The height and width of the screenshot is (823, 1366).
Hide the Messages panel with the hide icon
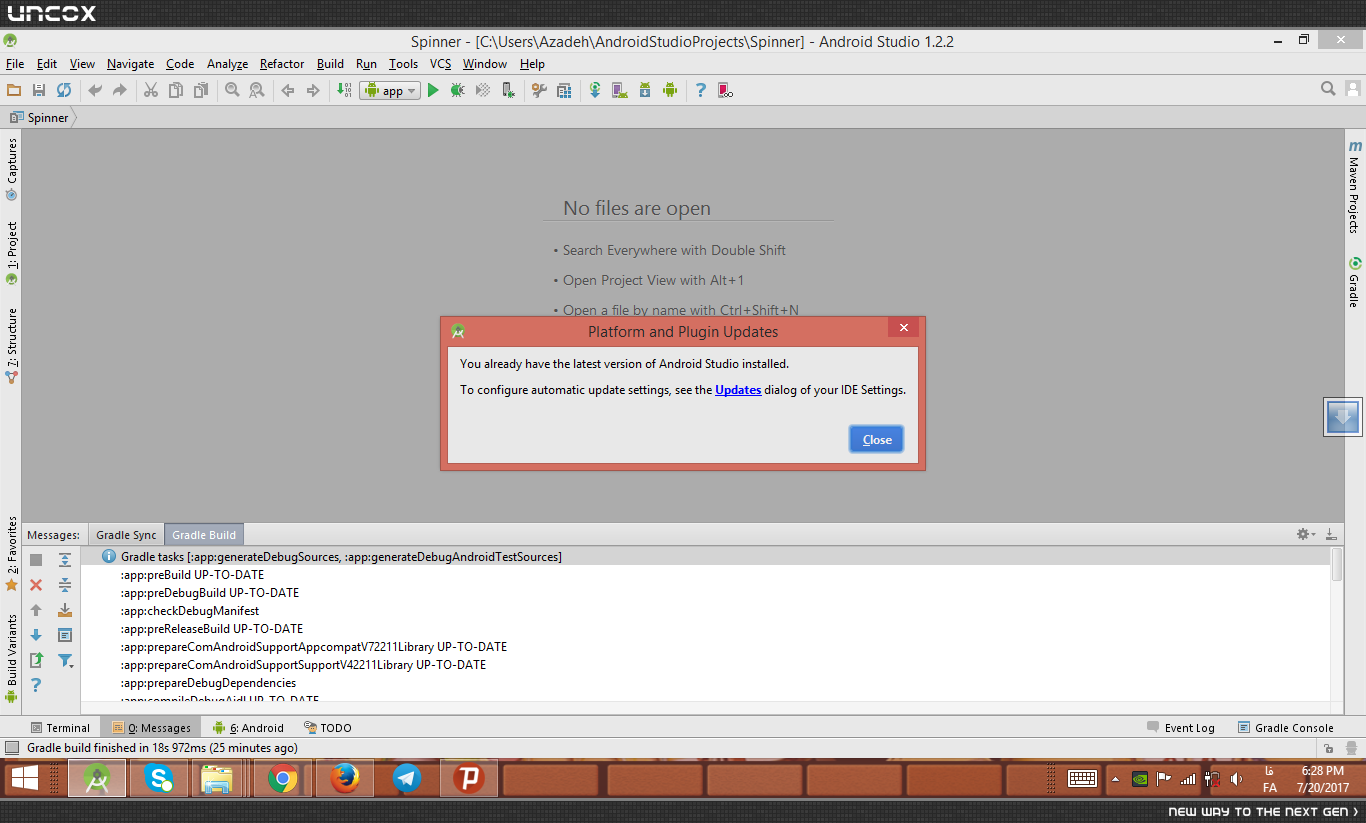pyautogui.click(x=1331, y=534)
